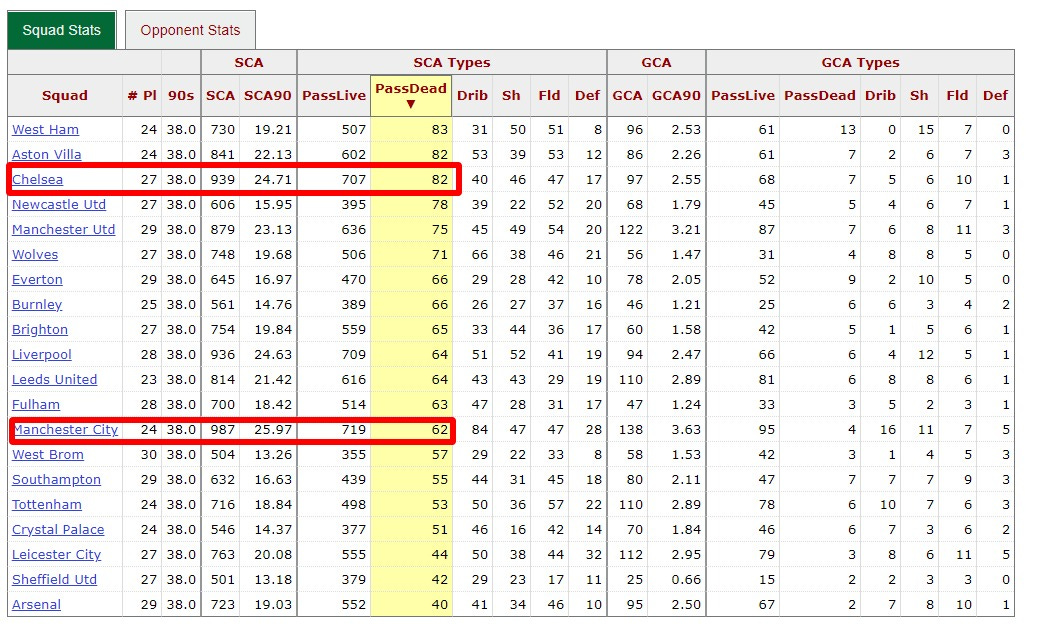
Task: Select Tottenham's SCA value 716
Action: pyautogui.click(x=222, y=505)
